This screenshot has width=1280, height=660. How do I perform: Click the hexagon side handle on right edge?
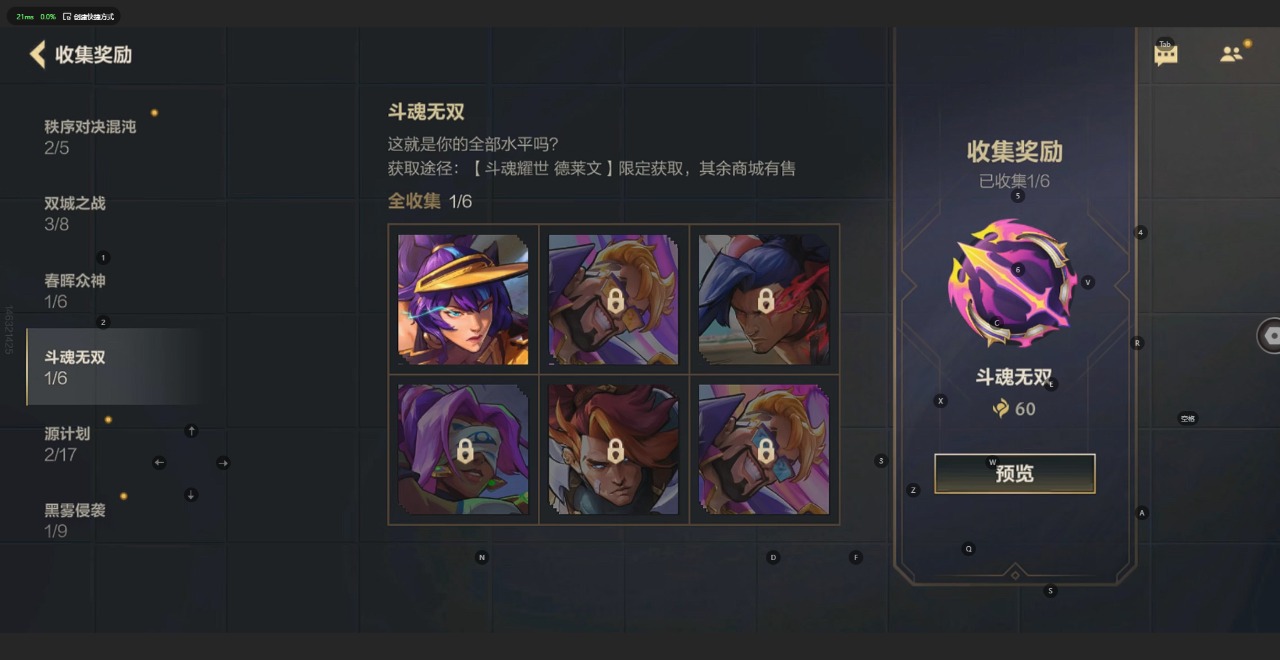pos(1270,336)
